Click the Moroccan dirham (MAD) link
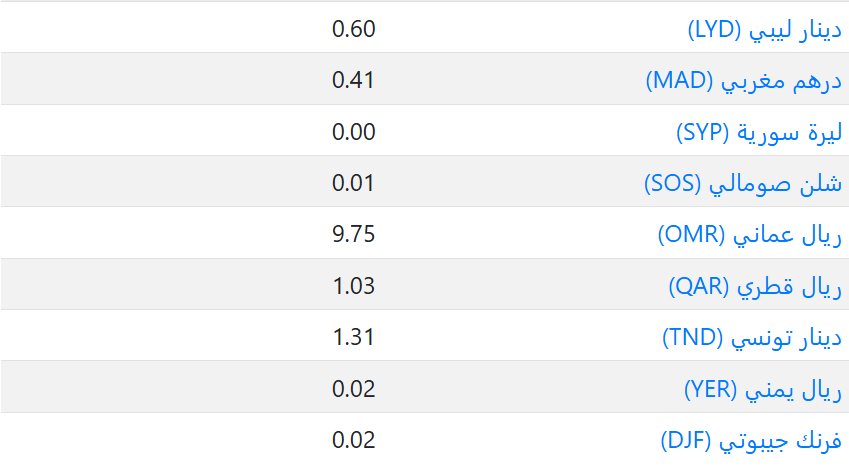The image size is (849, 472). 745,80
